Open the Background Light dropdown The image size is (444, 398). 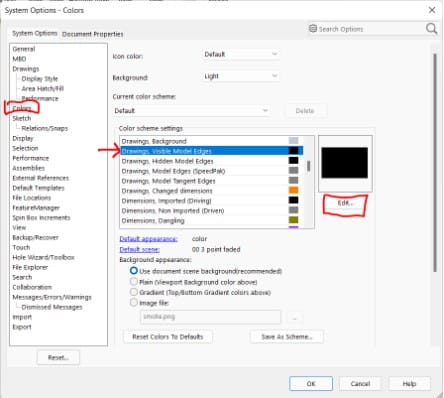point(241,76)
